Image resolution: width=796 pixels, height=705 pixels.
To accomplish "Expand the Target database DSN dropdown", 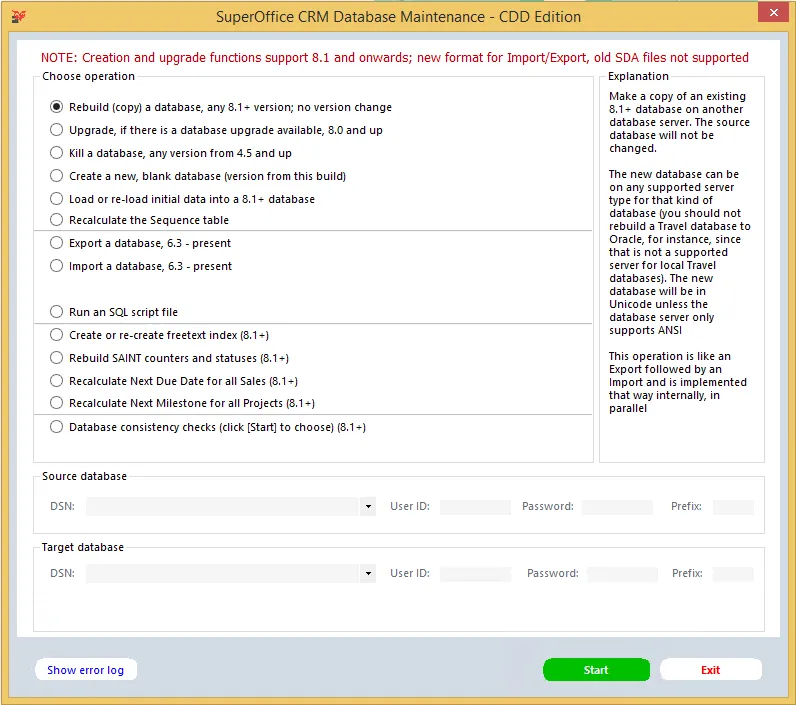I will coord(368,574).
